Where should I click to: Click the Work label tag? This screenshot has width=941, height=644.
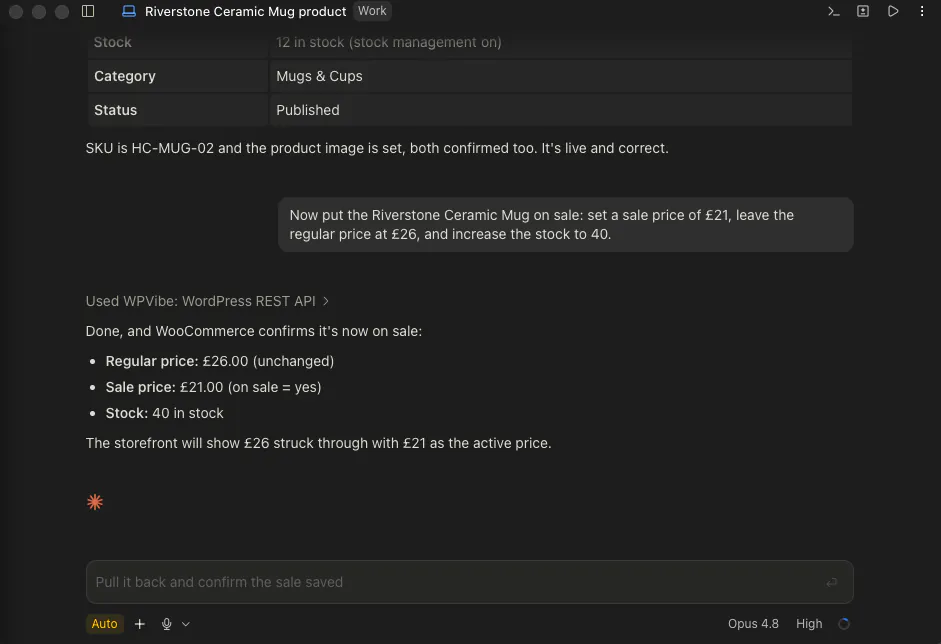pyautogui.click(x=372, y=11)
